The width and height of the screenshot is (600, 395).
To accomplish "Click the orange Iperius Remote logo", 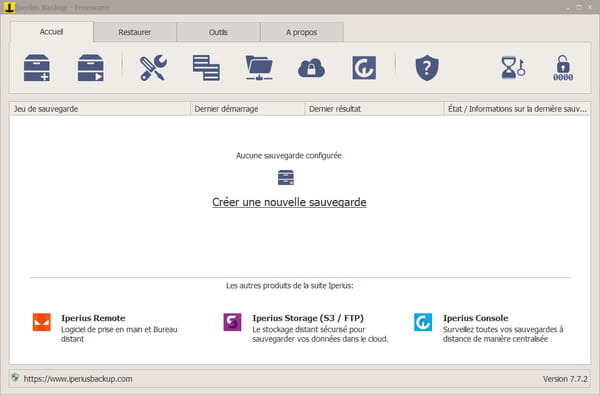I will (42, 322).
